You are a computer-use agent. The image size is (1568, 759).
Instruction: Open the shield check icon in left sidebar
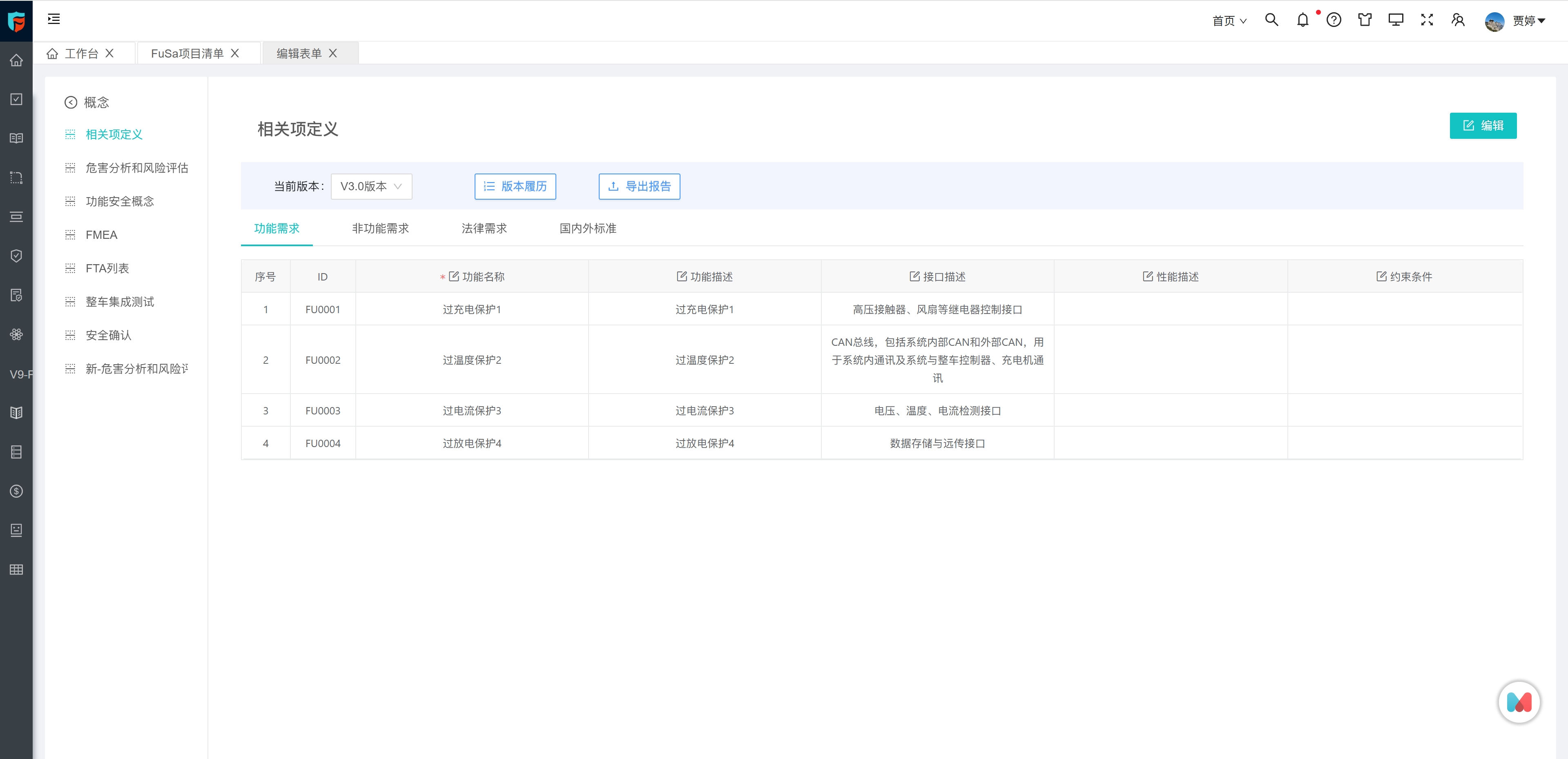point(16,256)
